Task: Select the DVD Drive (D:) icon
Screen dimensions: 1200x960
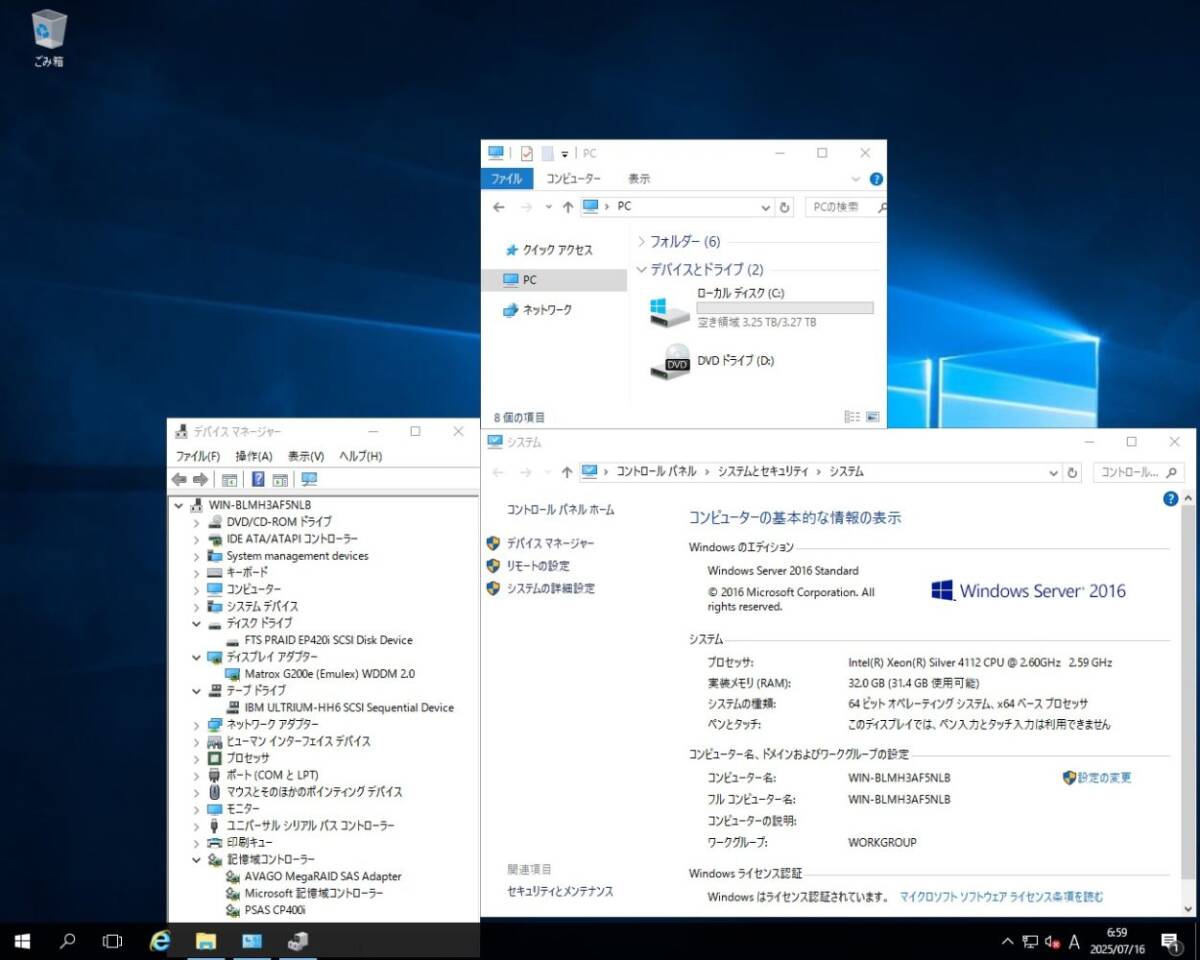Action: point(669,361)
